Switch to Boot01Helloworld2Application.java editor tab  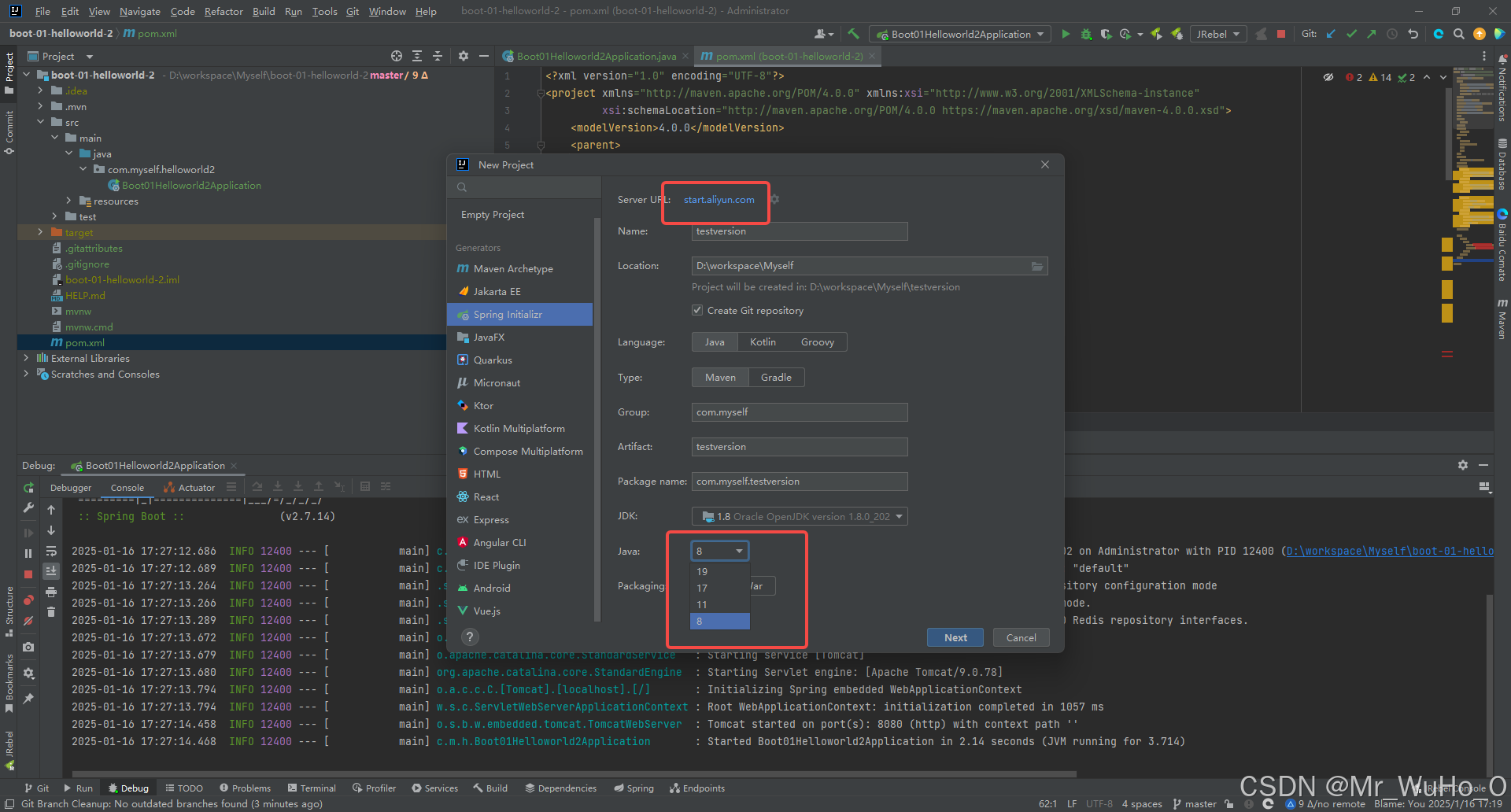coord(595,56)
